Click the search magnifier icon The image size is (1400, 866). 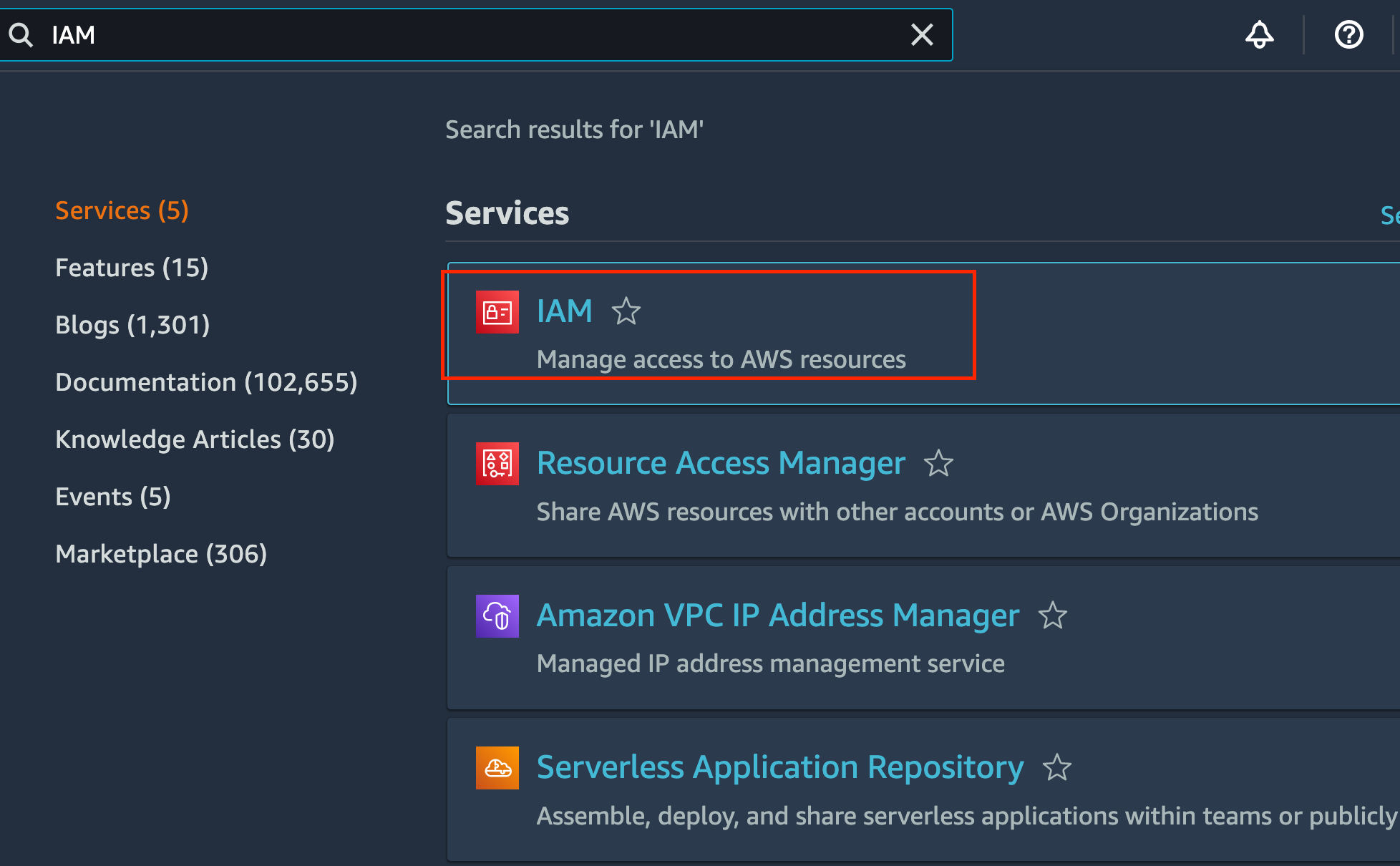coord(21,34)
